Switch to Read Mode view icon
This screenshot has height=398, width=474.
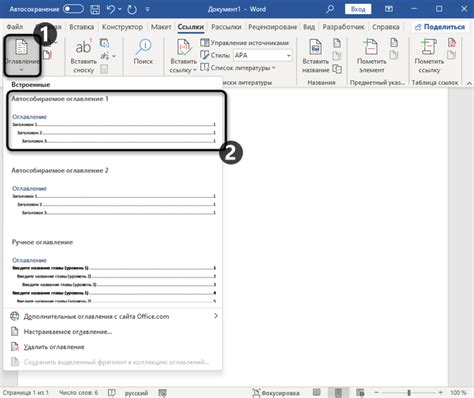(x=317, y=393)
